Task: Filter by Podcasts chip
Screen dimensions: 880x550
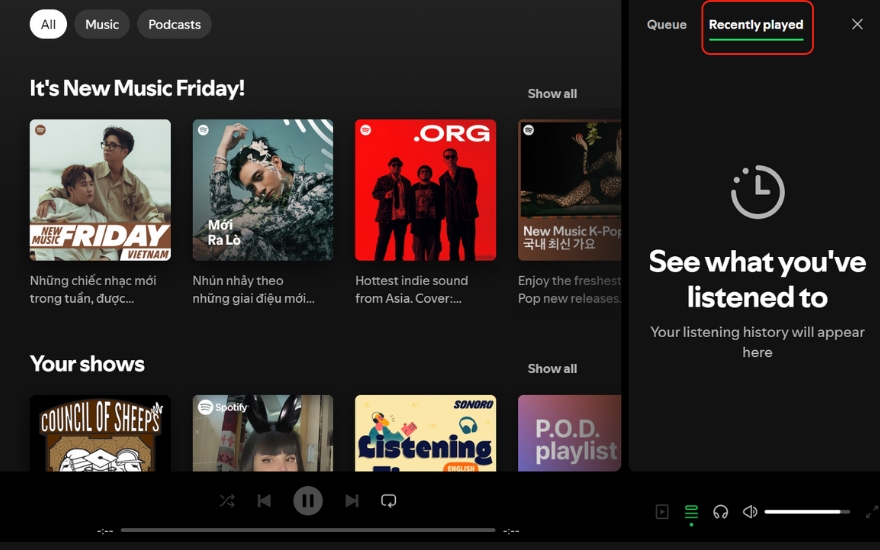Action: point(175,25)
